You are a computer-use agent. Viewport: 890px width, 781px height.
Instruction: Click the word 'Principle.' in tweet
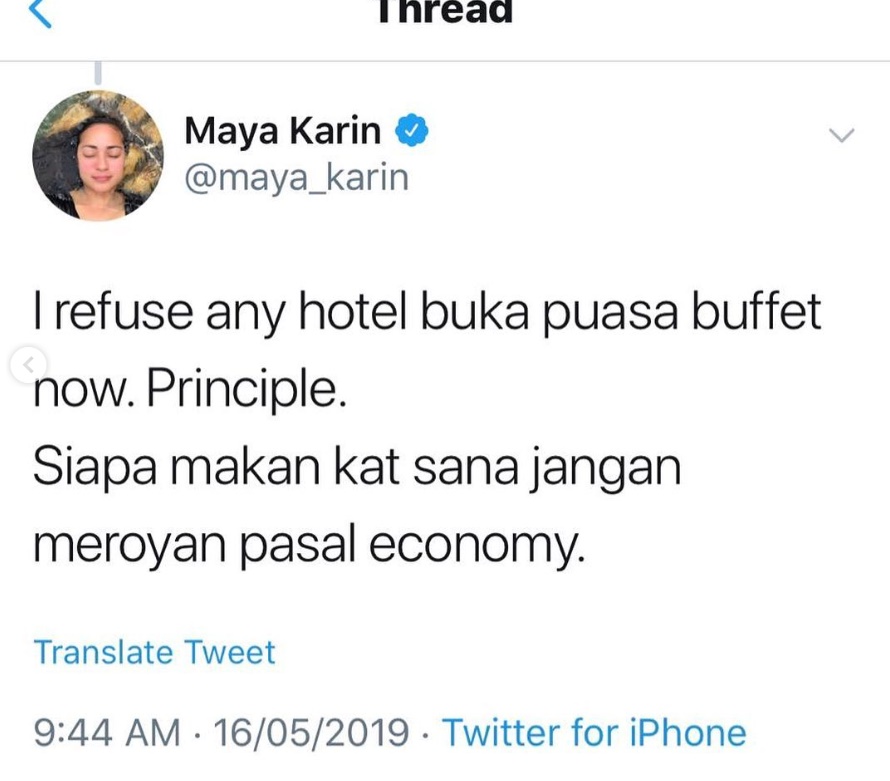[x=246, y=389]
